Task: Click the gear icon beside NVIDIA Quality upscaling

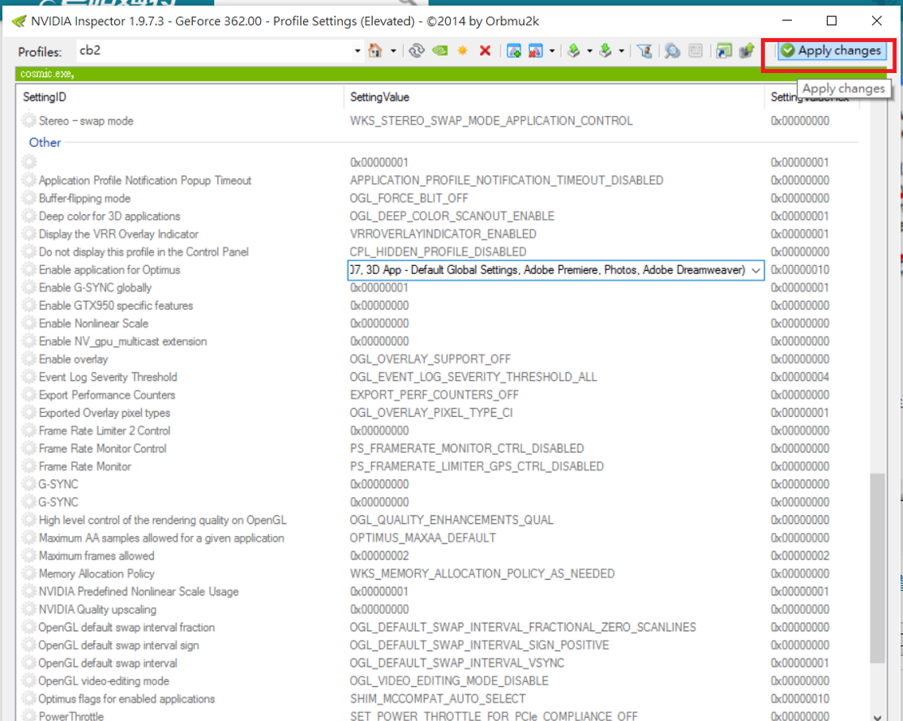Action: tap(28, 609)
